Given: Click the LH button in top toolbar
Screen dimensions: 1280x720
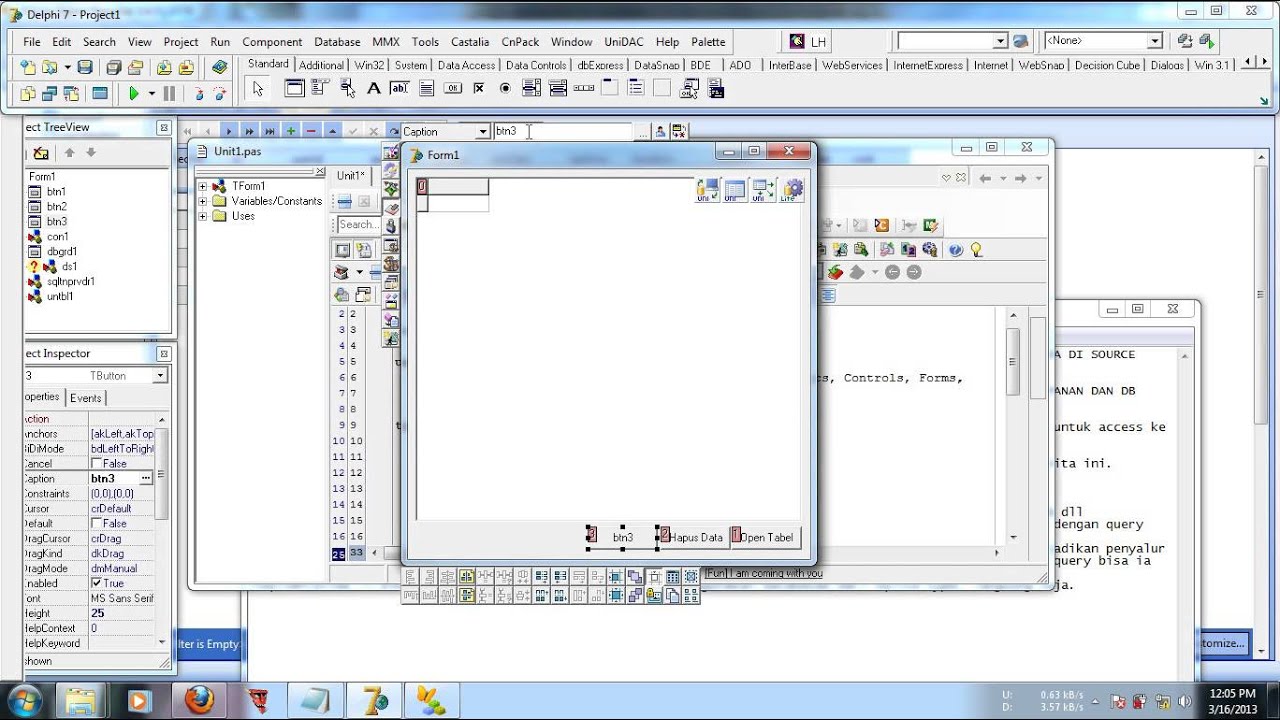Looking at the screenshot, I should (x=809, y=41).
